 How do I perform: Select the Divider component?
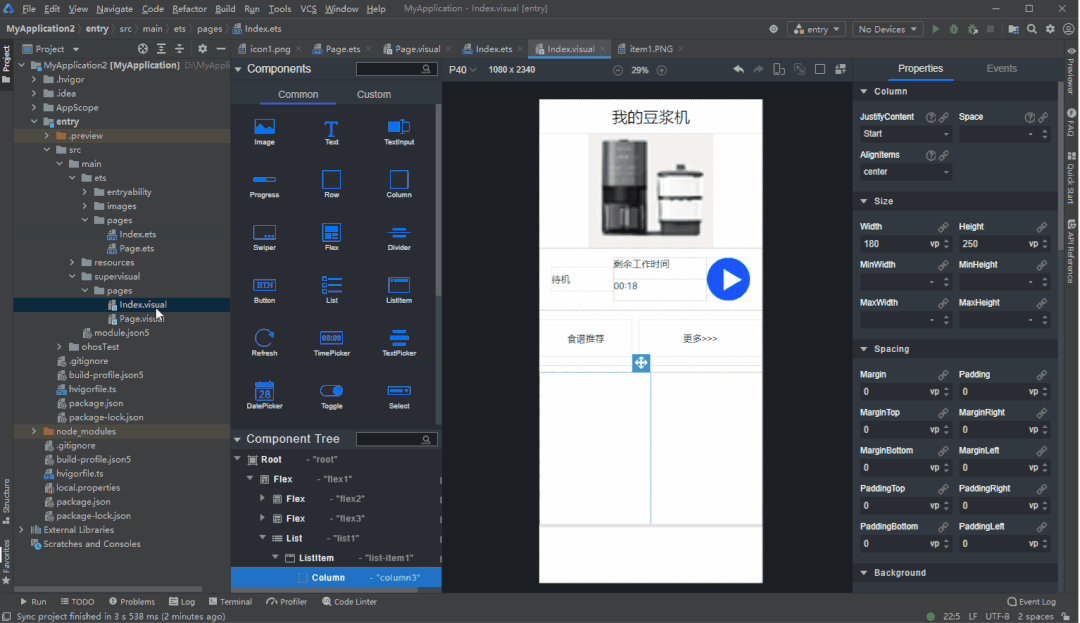[x=399, y=237]
